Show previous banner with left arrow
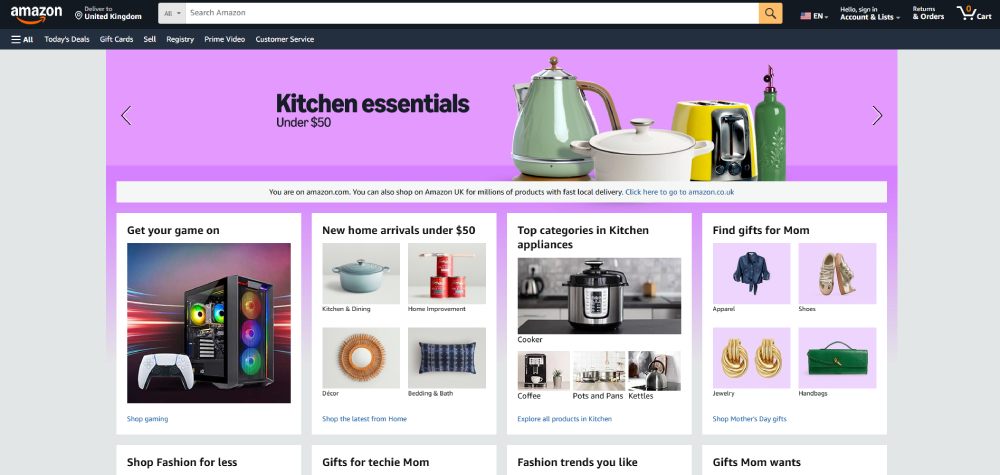Screen dimensions: 1000x475 (x=126, y=115)
